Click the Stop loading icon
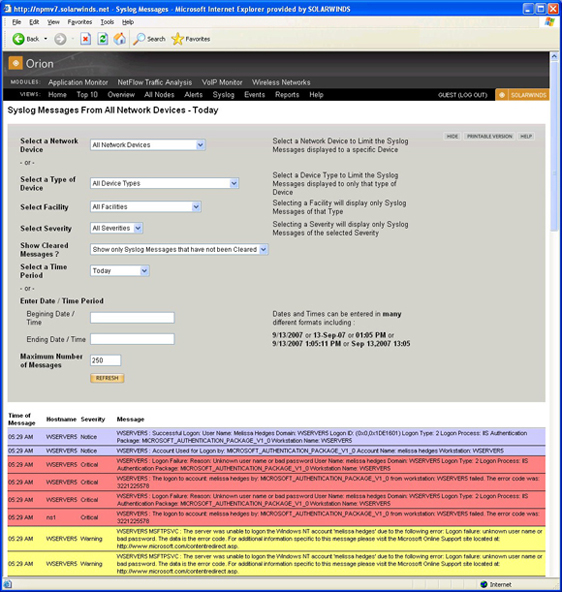The width and height of the screenshot is (562, 592). click(x=86, y=39)
